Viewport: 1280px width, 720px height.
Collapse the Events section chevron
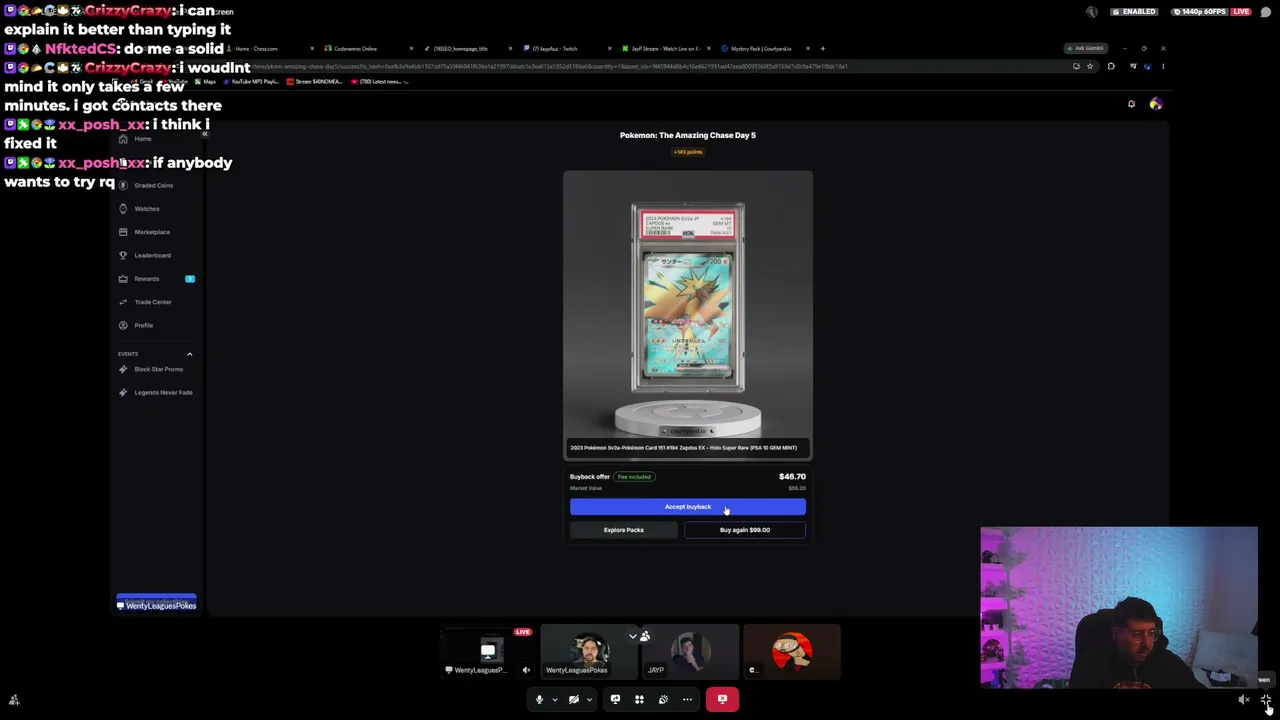click(x=189, y=354)
